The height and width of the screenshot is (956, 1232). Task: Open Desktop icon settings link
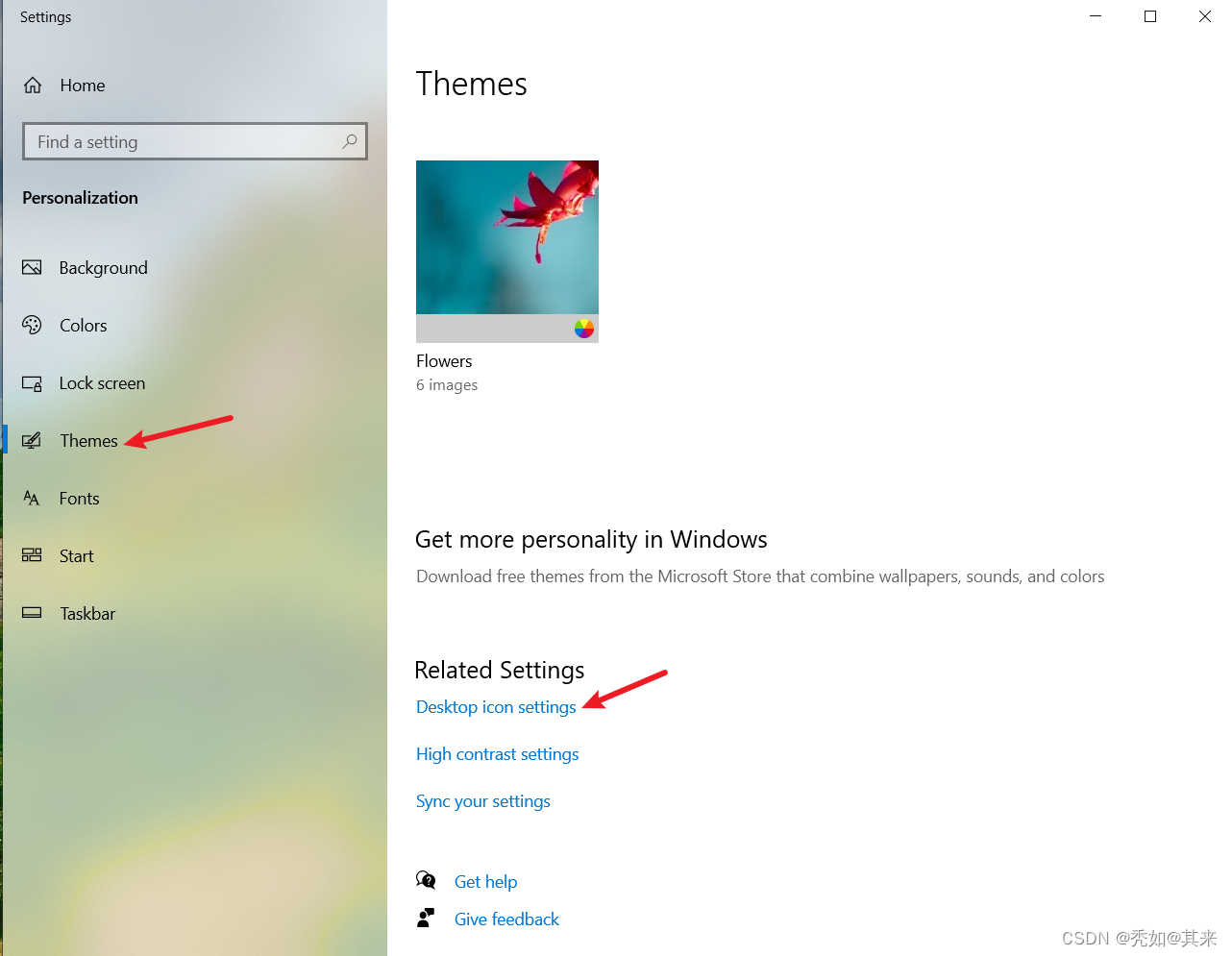coord(496,707)
